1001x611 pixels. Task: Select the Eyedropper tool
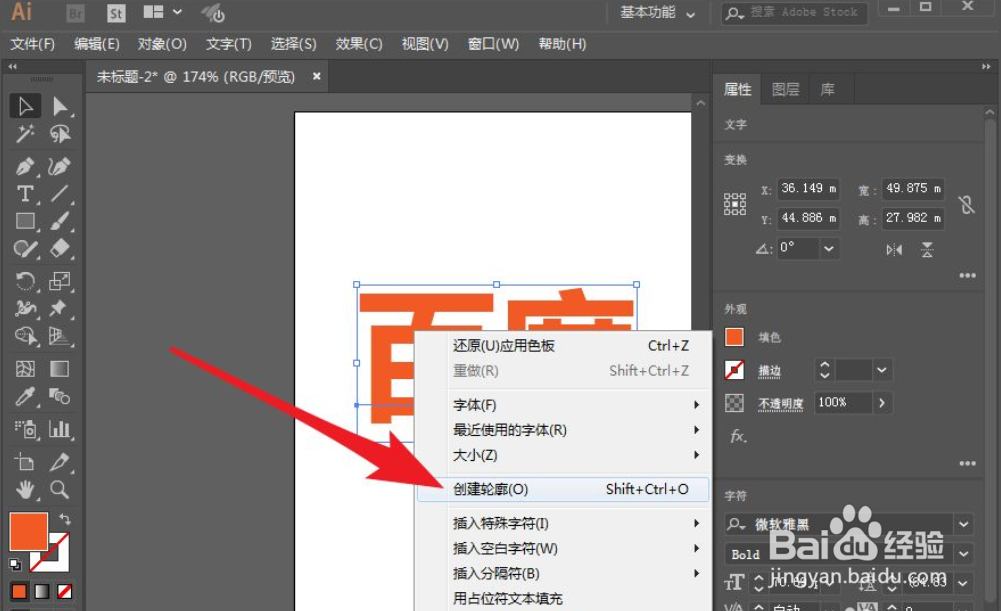point(26,396)
